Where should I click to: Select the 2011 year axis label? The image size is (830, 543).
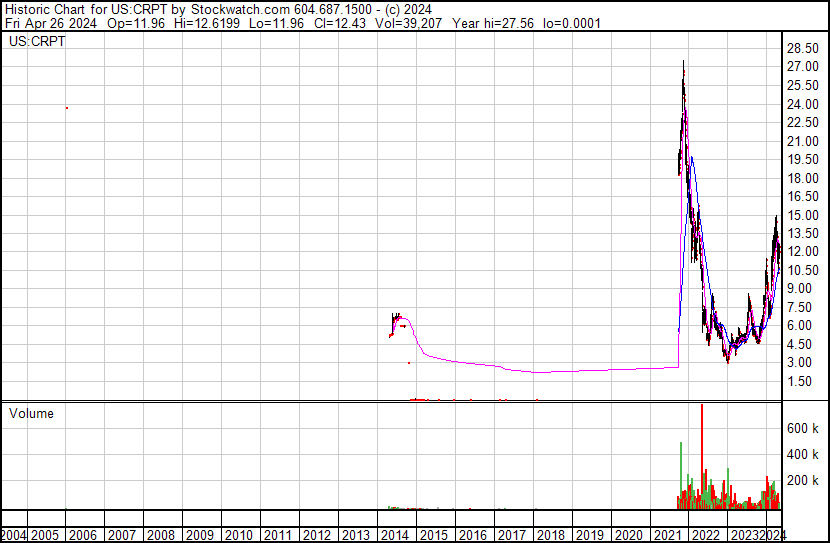tap(278, 535)
